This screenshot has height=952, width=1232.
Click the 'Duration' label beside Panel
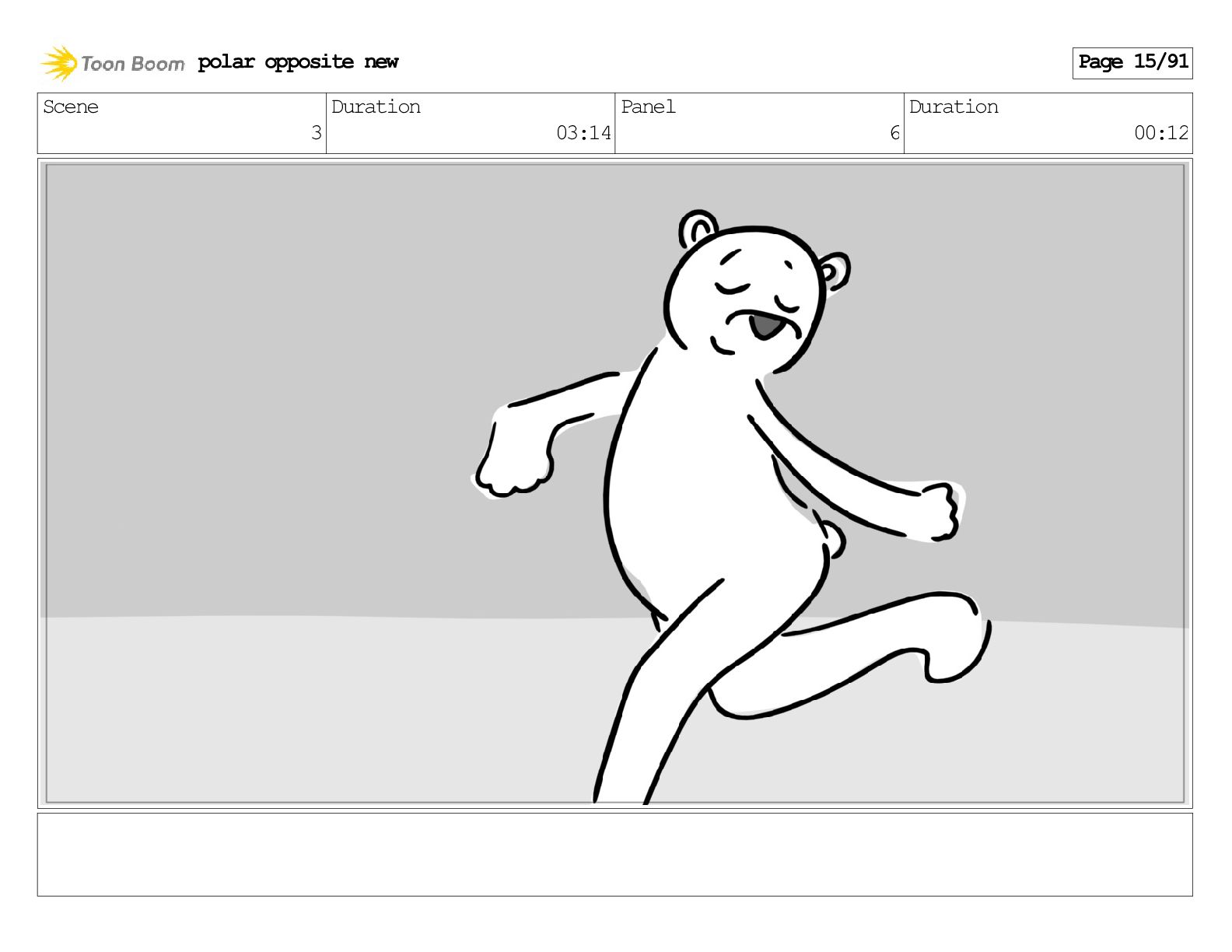click(954, 107)
